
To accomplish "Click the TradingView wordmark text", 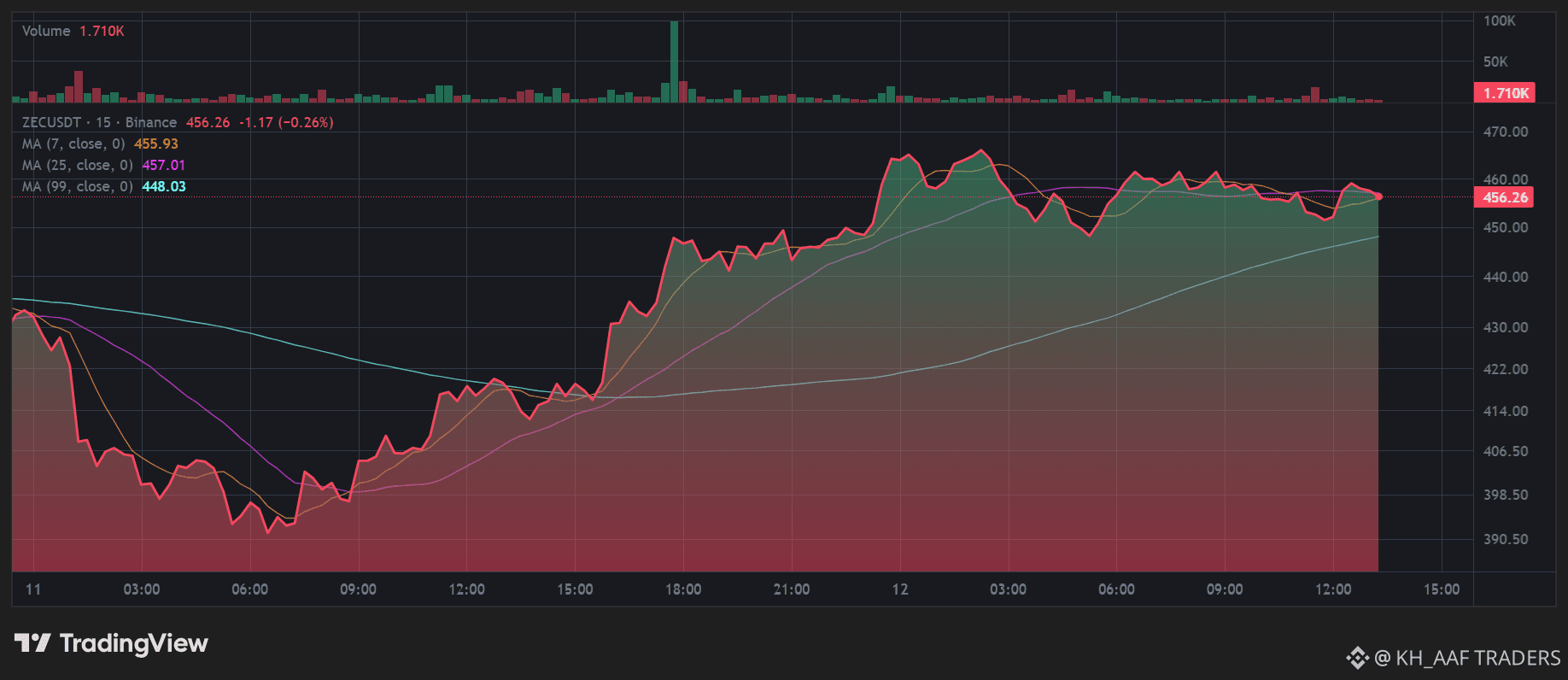I will point(134,643).
